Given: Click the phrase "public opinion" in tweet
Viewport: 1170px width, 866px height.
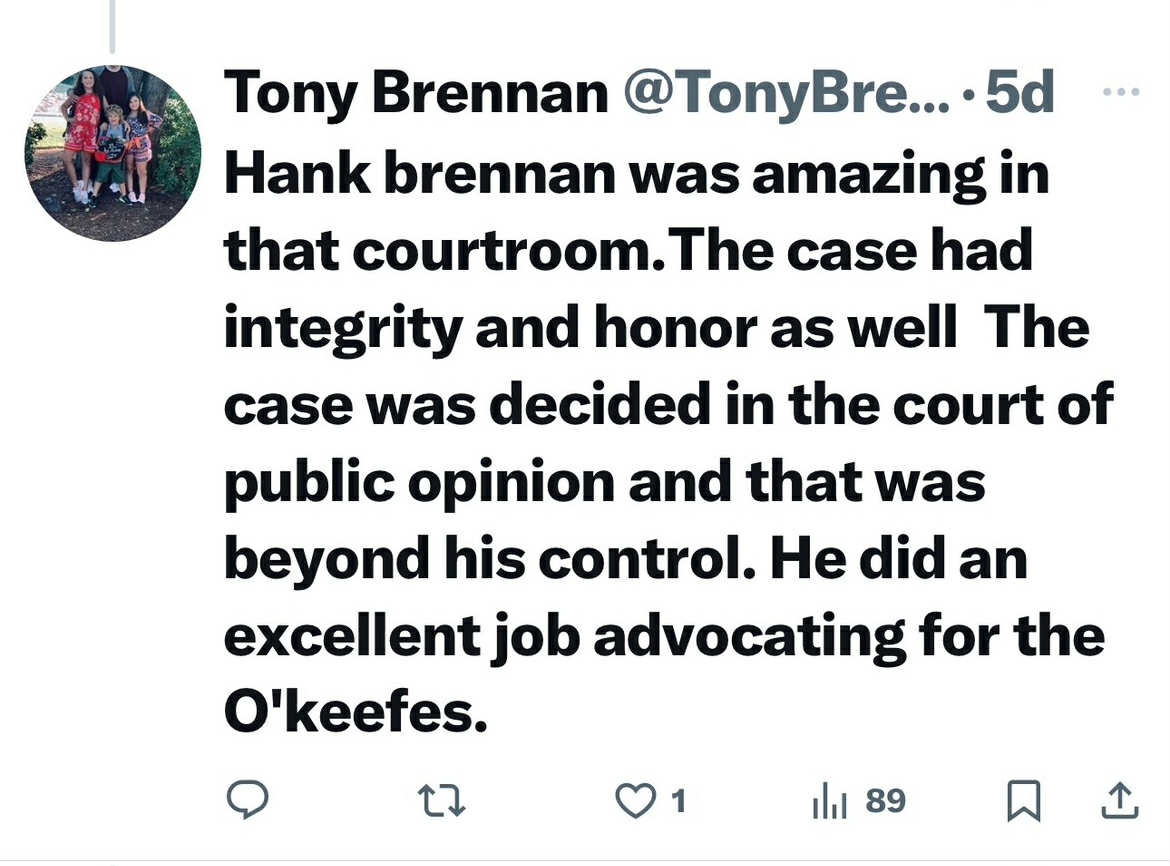Looking at the screenshot, I should 419,483.
